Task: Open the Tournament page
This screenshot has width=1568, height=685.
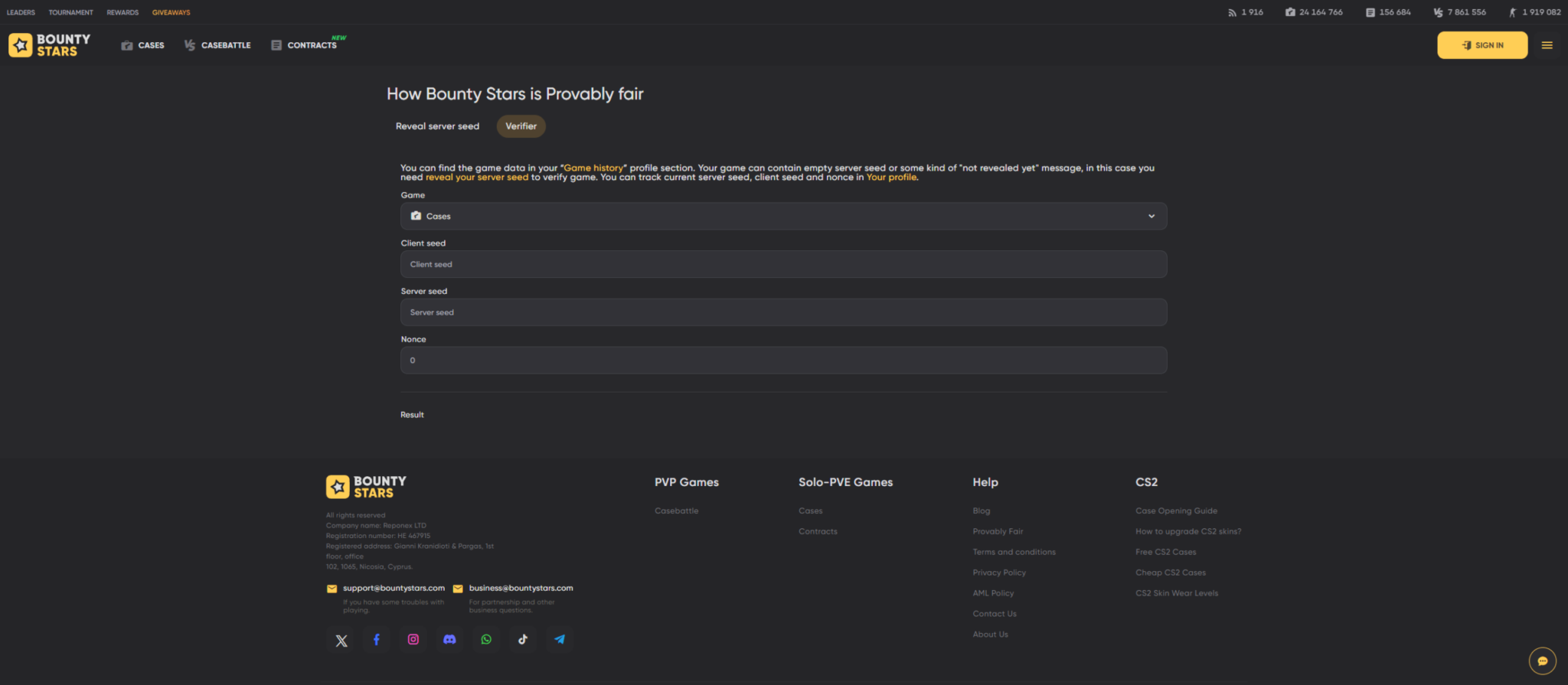Action: [70, 12]
